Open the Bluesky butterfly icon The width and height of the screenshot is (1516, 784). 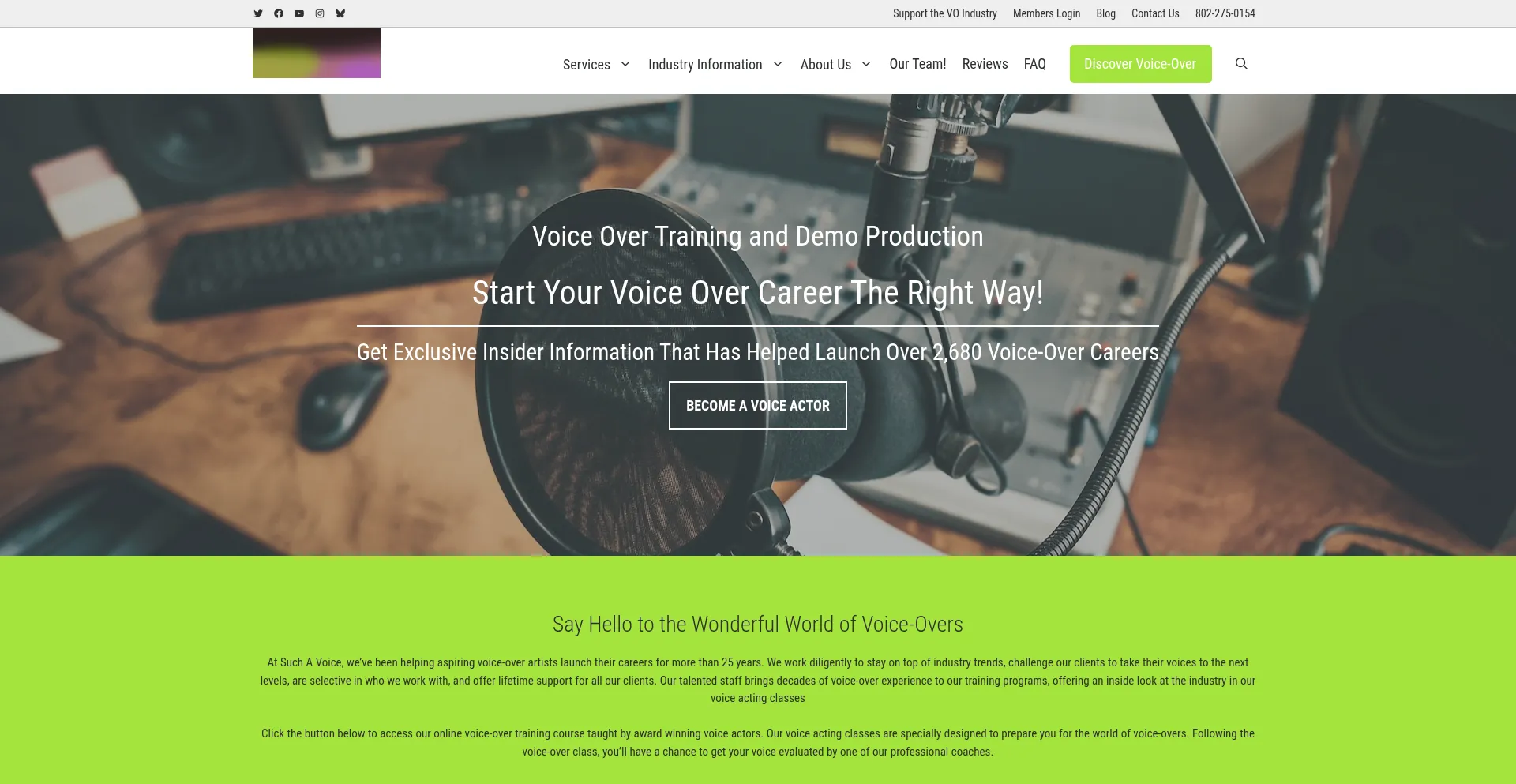(x=340, y=13)
